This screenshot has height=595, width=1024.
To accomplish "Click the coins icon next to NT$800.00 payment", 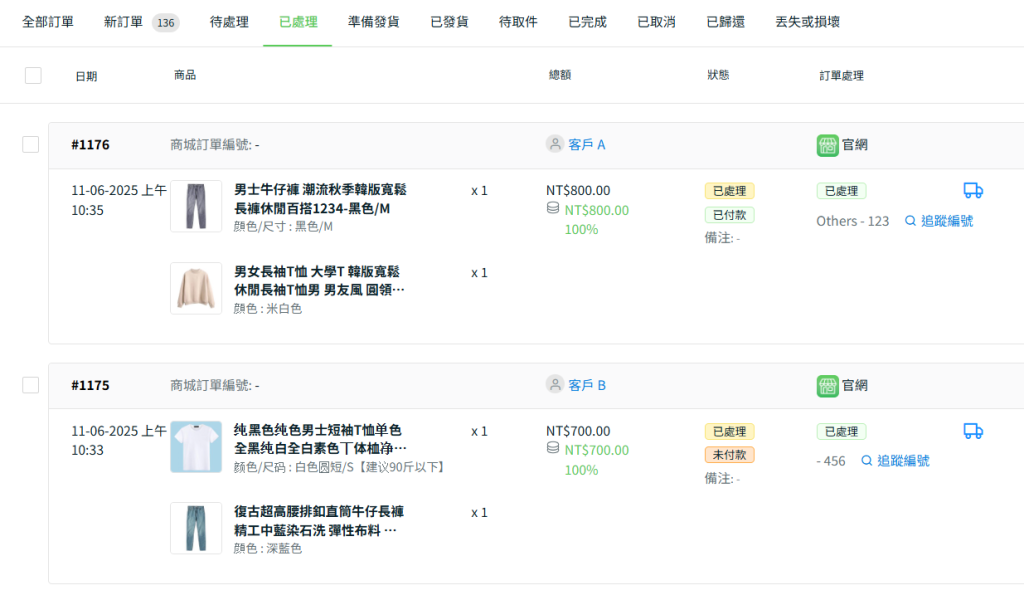I will [552, 208].
